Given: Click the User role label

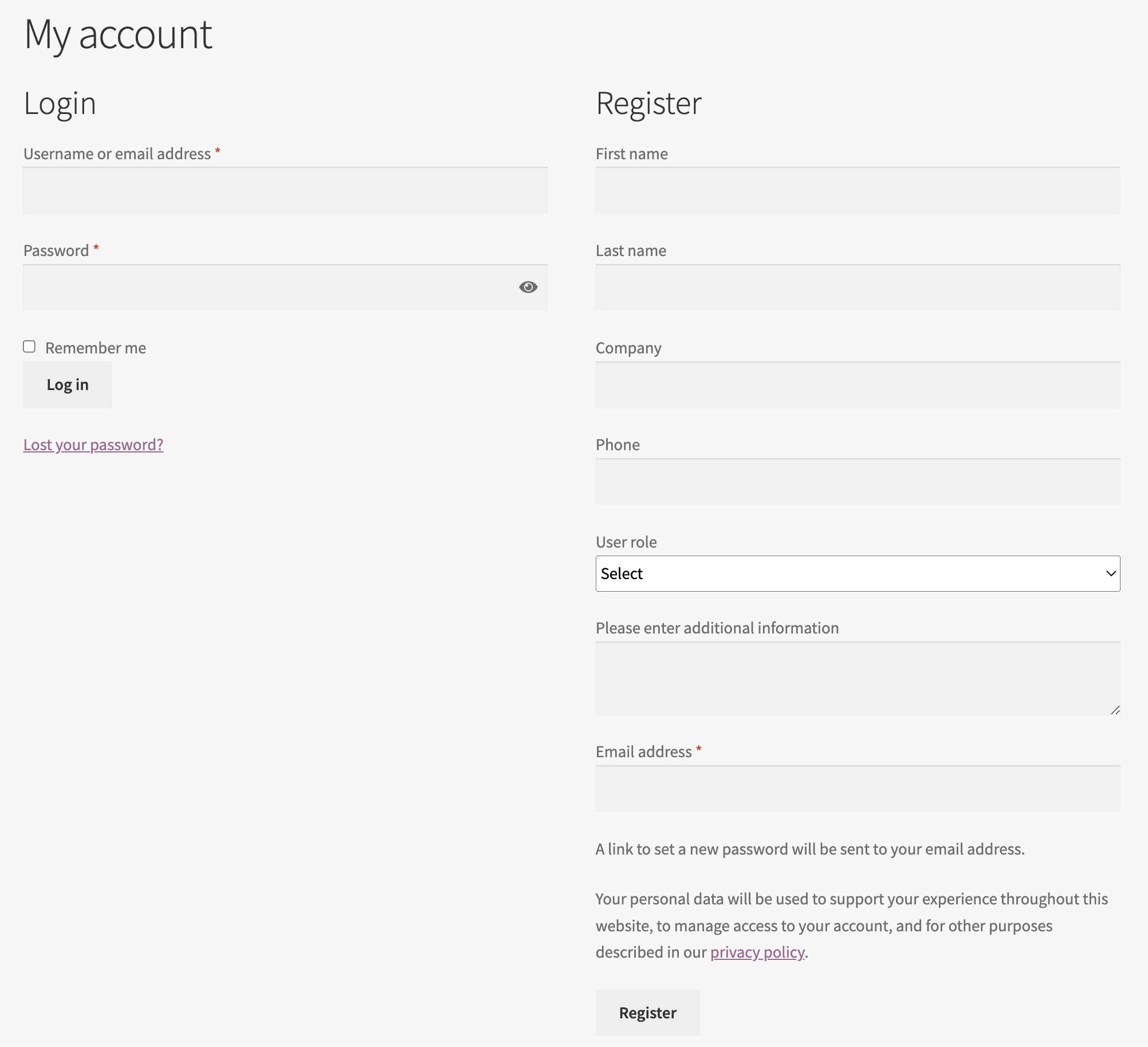Looking at the screenshot, I should click(626, 542).
